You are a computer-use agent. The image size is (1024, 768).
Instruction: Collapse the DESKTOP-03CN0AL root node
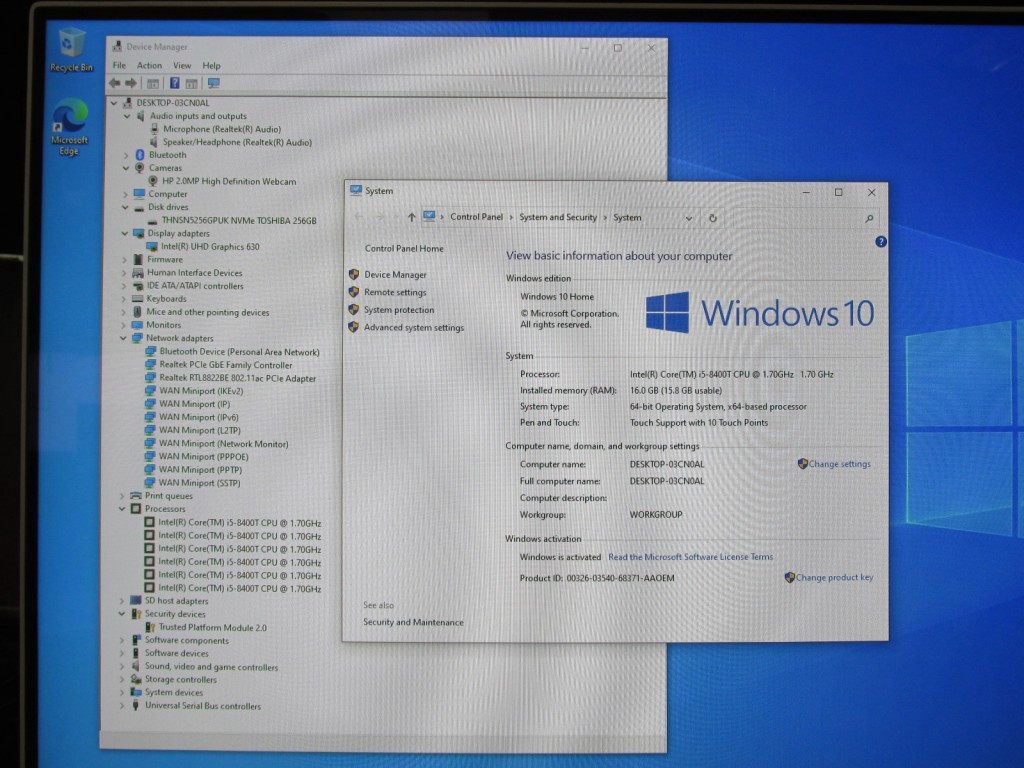click(114, 103)
